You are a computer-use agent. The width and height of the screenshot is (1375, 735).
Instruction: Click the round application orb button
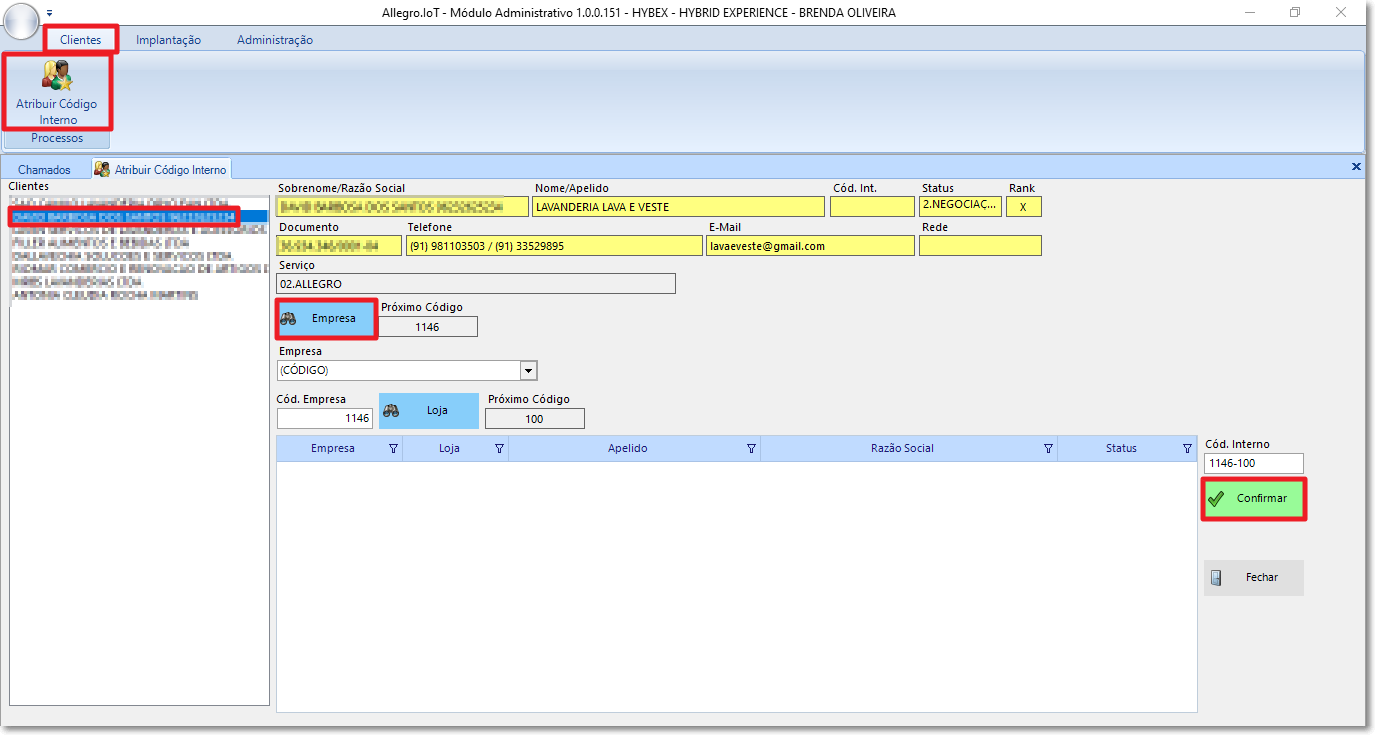(x=20, y=19)
